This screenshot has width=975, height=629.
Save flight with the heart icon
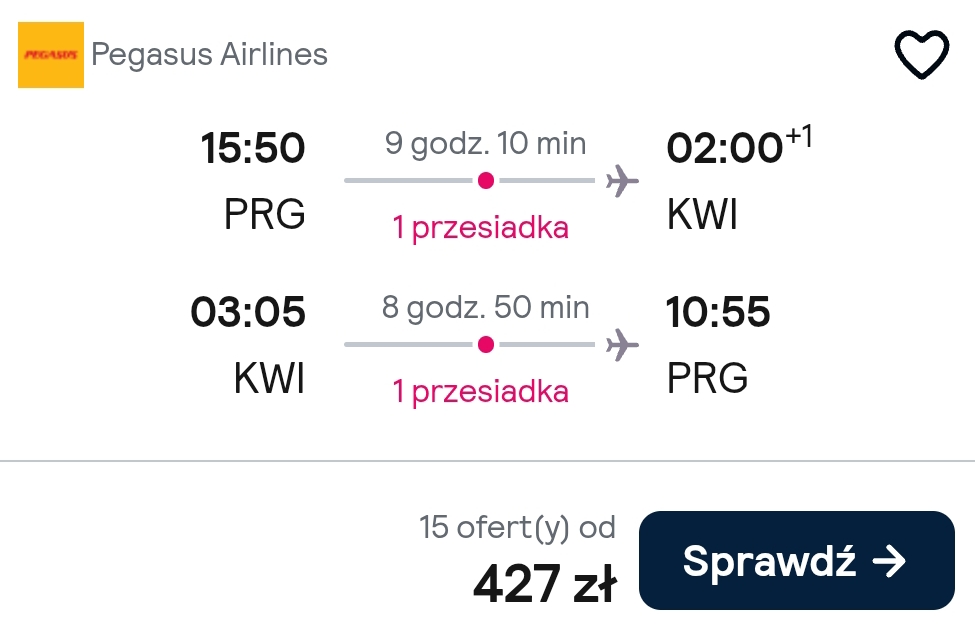click(922, 54)
